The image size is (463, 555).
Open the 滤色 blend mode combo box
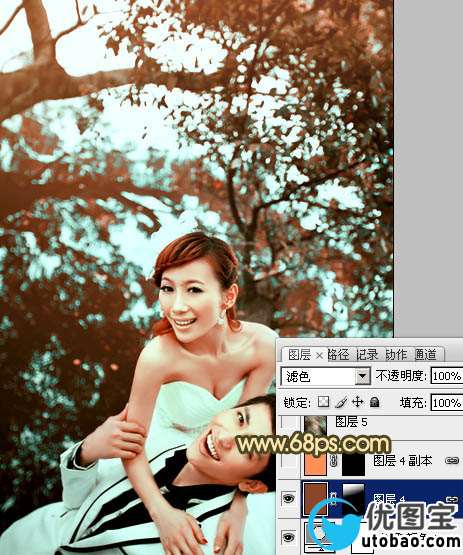point(325,376)
